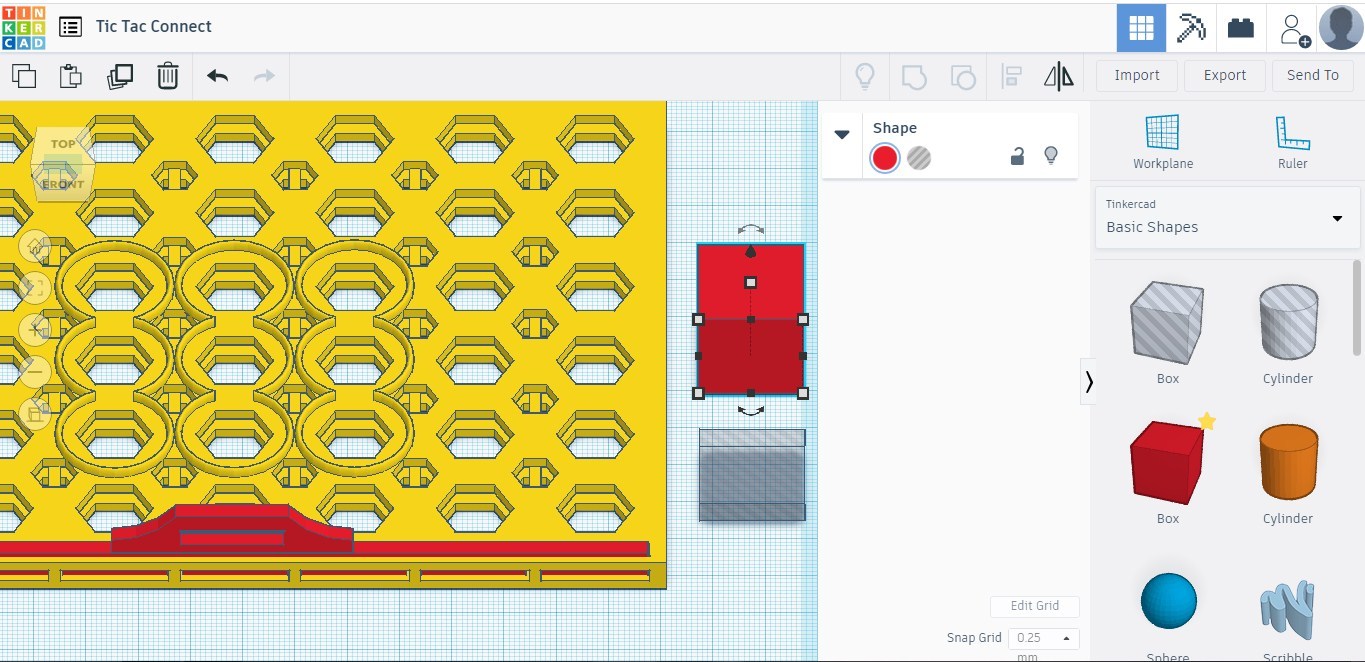
Task: Pick the red Box shape thumbnail
Action: pos(1167,463)
